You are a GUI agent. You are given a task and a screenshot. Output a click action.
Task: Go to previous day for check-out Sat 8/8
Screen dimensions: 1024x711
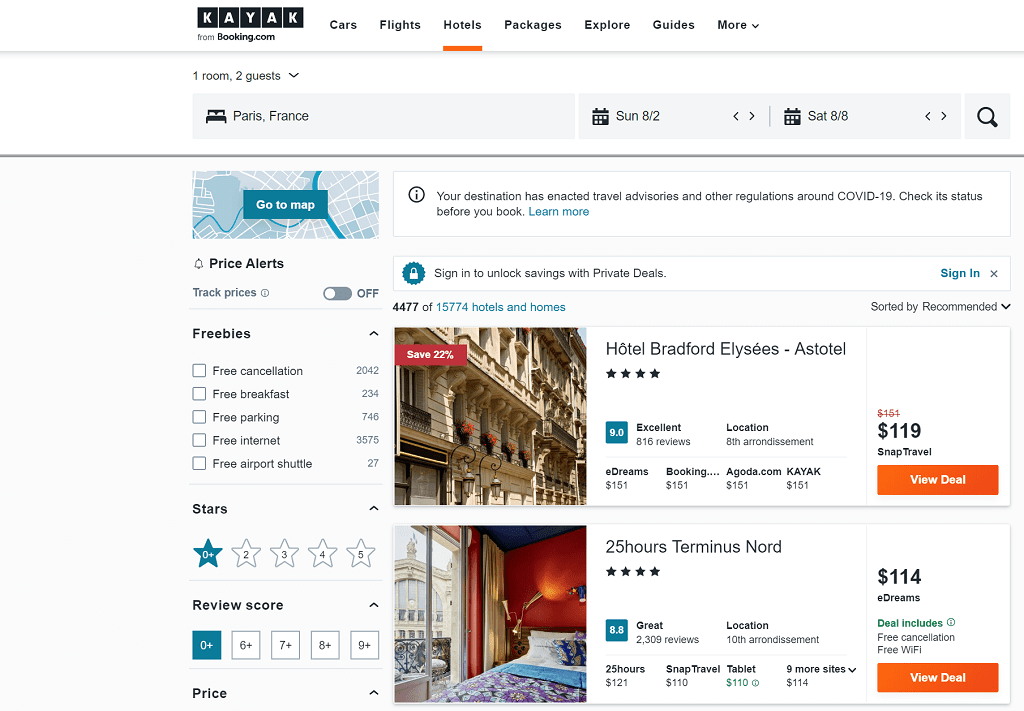[x=927, y=116]
